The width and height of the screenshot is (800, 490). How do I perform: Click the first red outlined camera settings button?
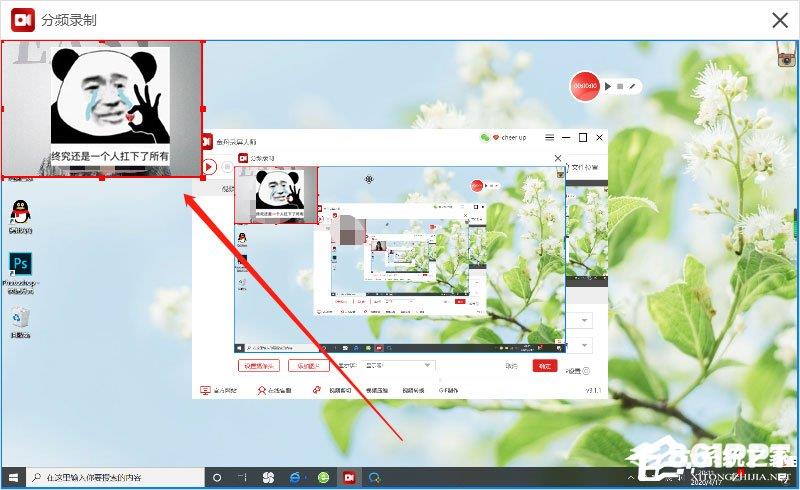click(x=260, y=366)
